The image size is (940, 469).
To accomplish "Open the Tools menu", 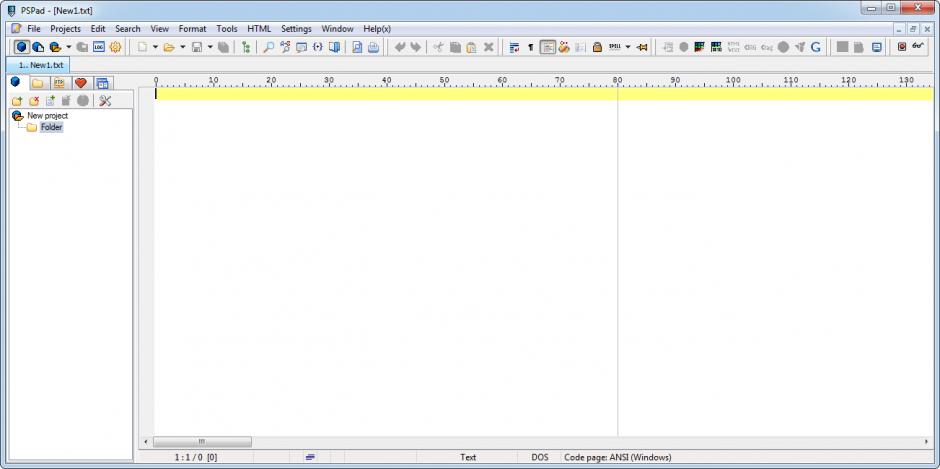I will [x=227, y=29].
